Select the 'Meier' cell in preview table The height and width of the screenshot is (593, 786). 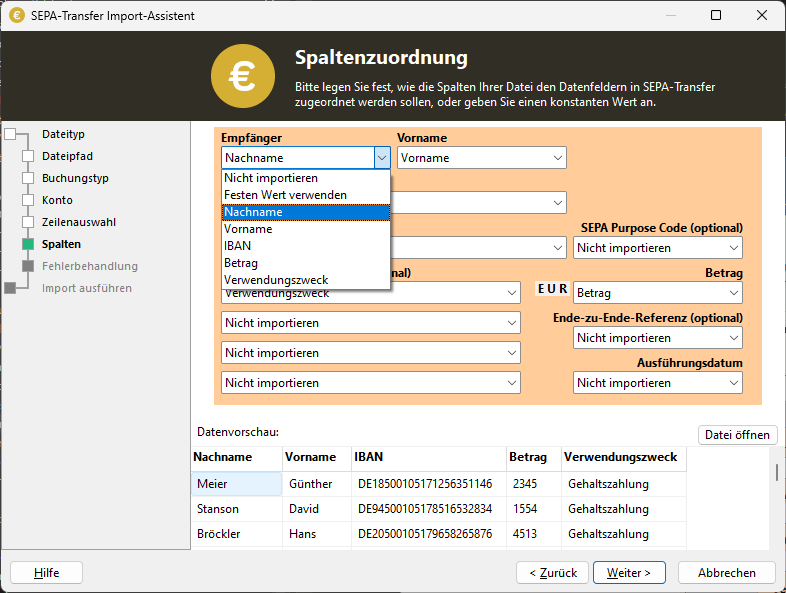(236, 484)
